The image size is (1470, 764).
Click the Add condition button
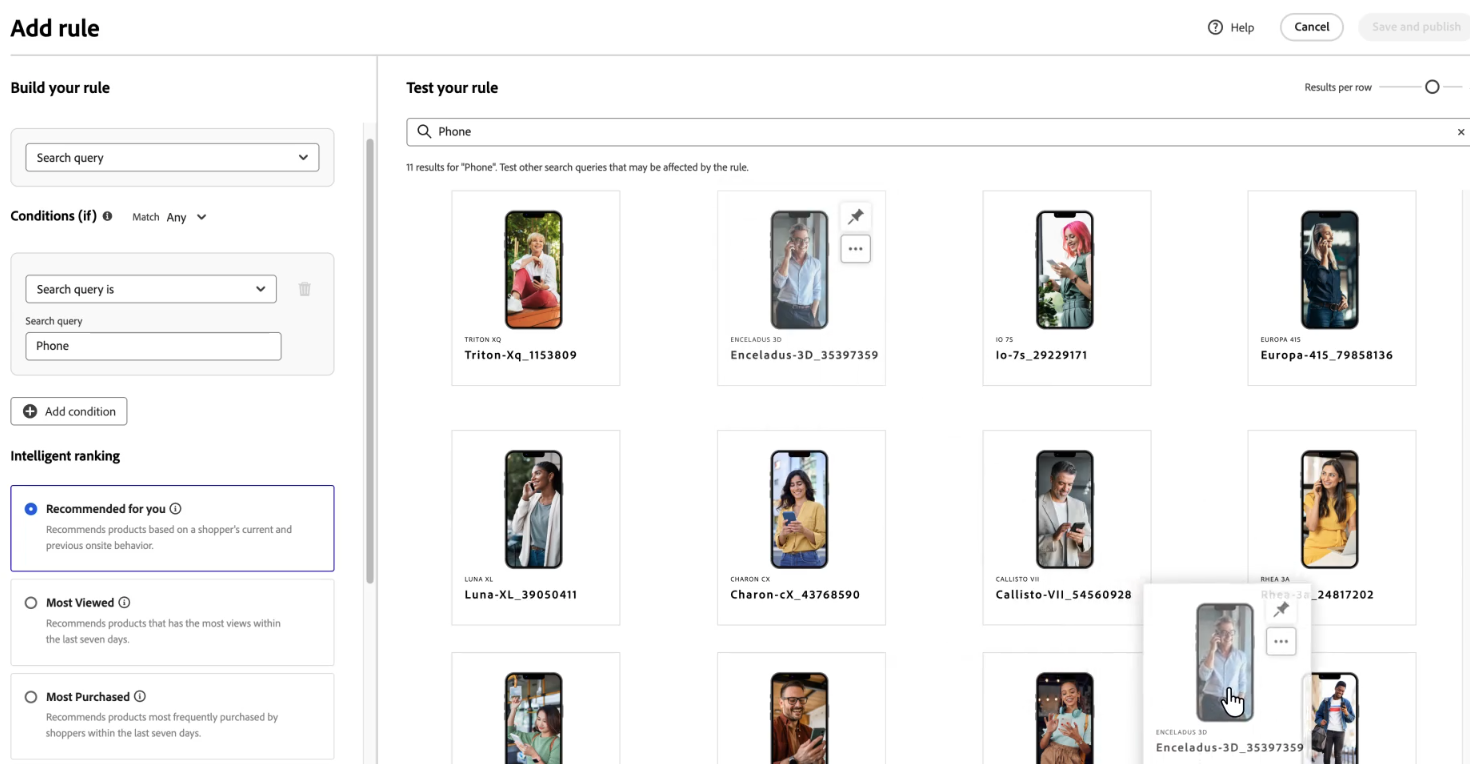[x=69, y=411]
